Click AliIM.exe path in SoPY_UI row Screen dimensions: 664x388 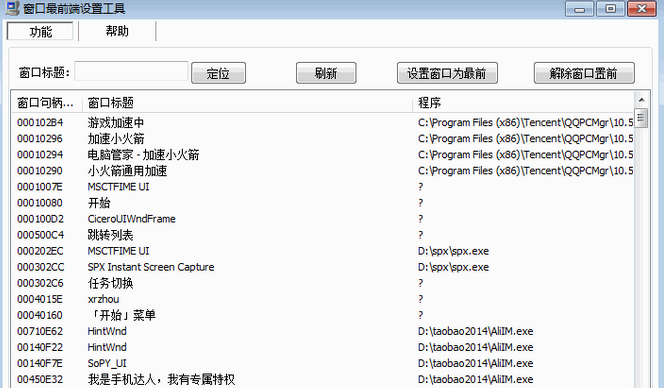[x=475, y=363]
